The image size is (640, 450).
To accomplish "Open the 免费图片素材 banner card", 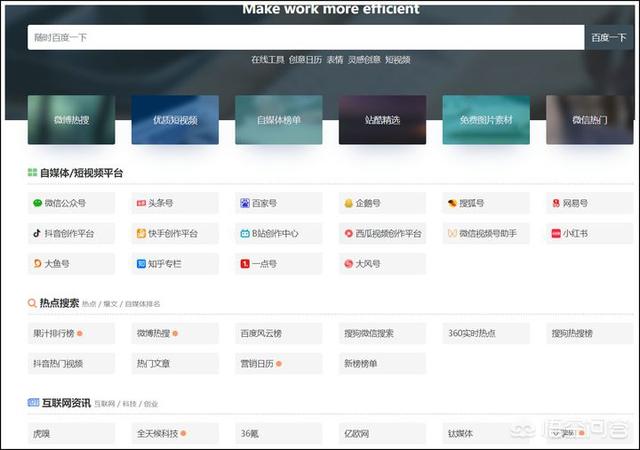I will pyautogui.click(x=486, y=120).
